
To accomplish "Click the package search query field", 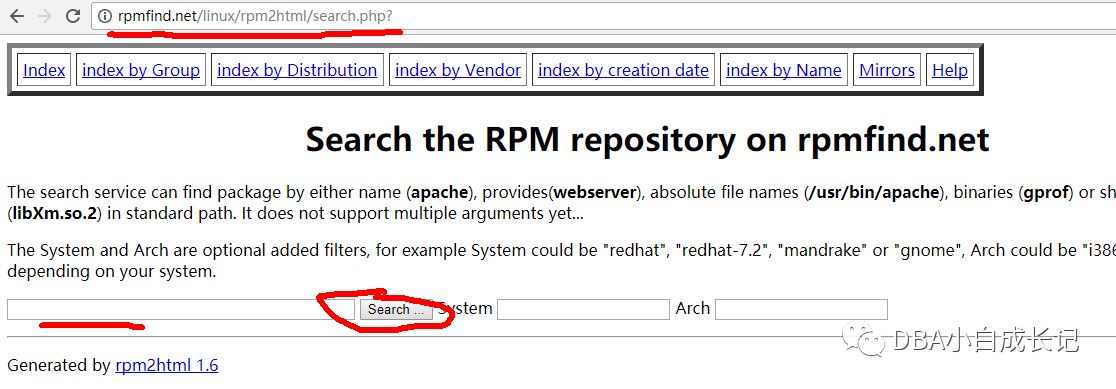I will pos(181,309).
